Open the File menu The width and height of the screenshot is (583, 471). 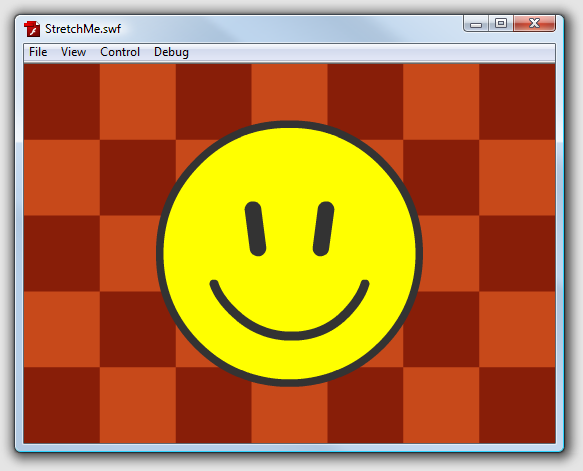(x=38, y=52)
